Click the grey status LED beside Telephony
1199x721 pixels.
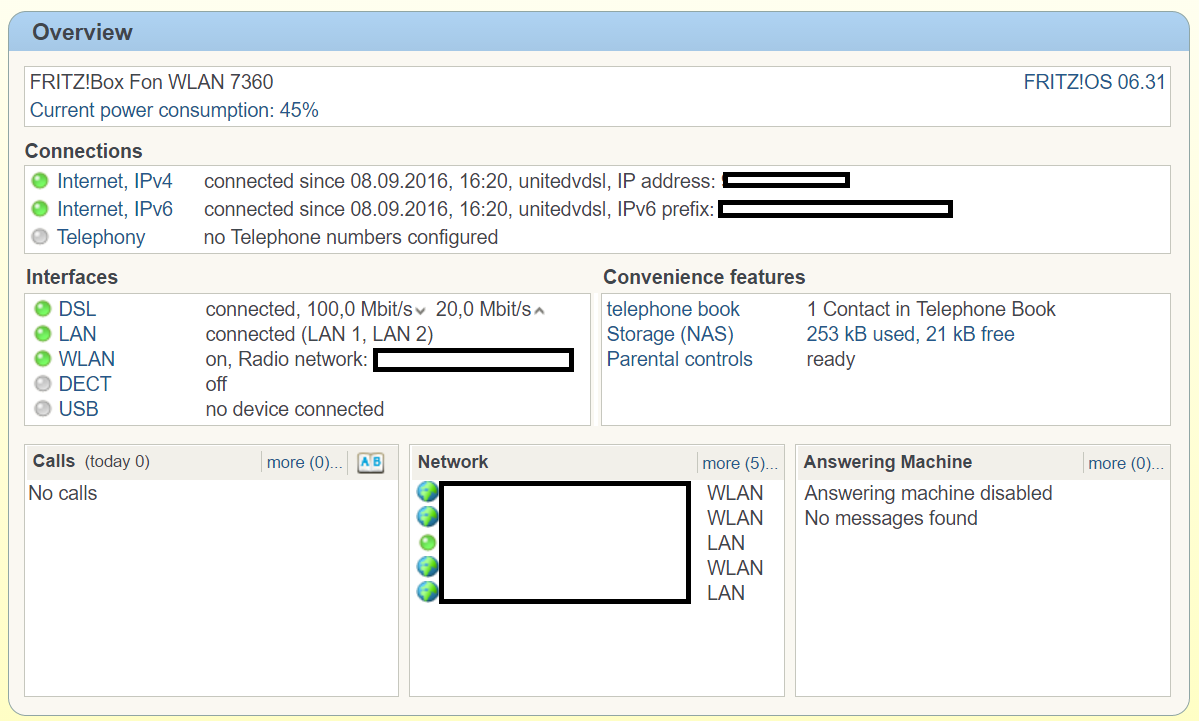tap(40, 238)
